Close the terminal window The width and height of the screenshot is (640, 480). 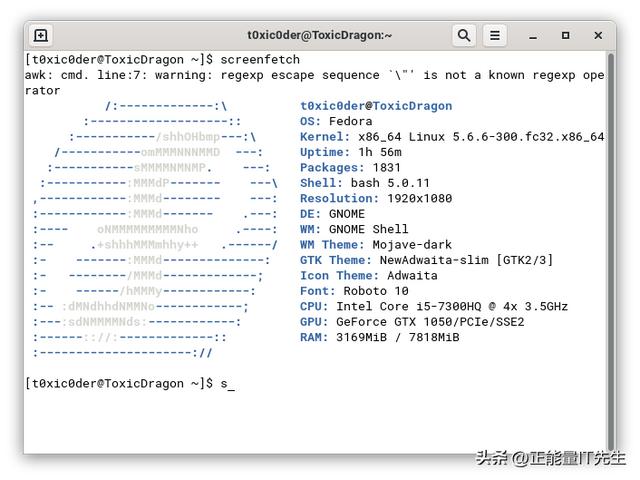[x=598, y=36]
